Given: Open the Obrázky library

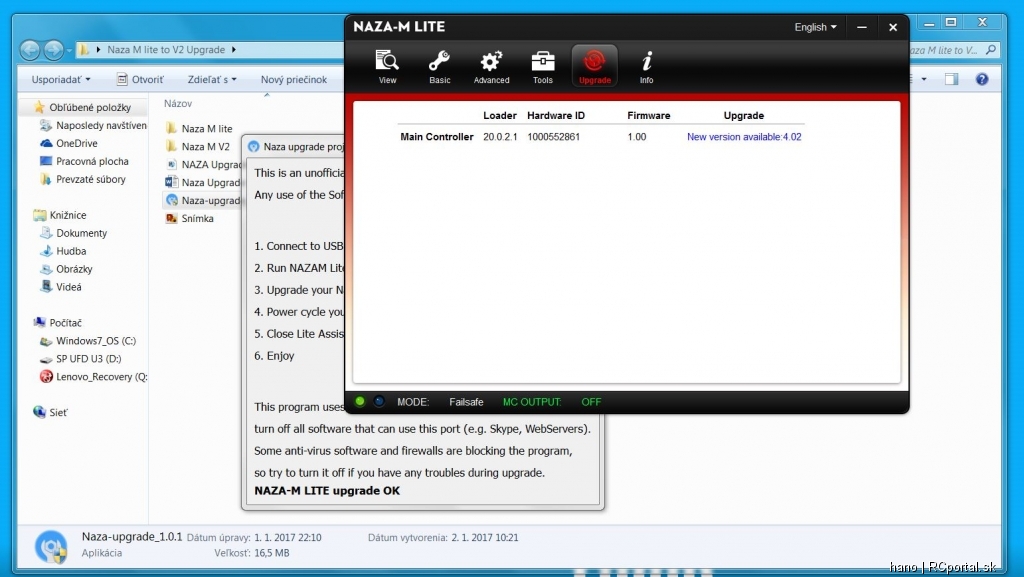Looking at the screenshot, I should point(66,269).
